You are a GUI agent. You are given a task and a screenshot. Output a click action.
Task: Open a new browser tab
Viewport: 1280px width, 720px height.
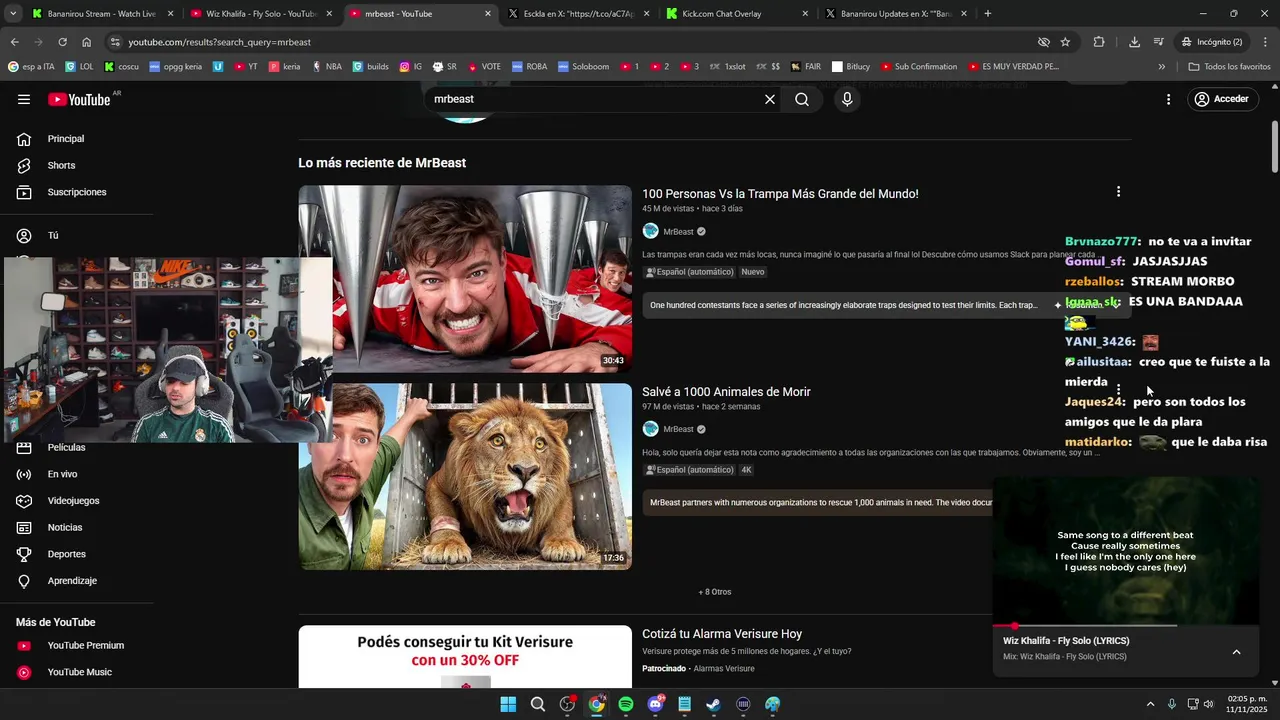[988, 14]
